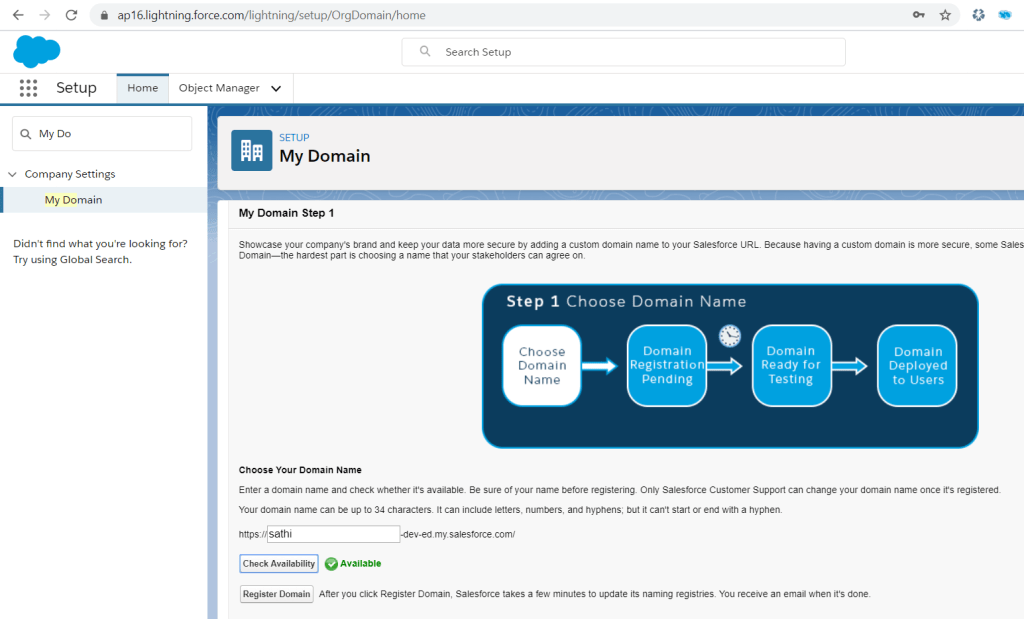Open the App Launcher grid icon
1024x619 pixels.
[x=28, y=88]
